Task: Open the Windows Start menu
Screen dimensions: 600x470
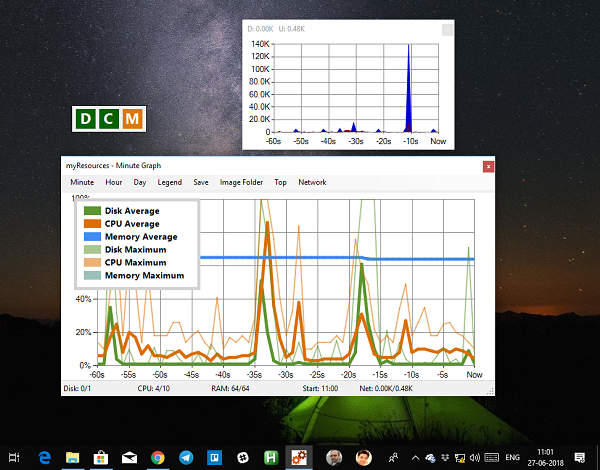Action: (15, 456)
